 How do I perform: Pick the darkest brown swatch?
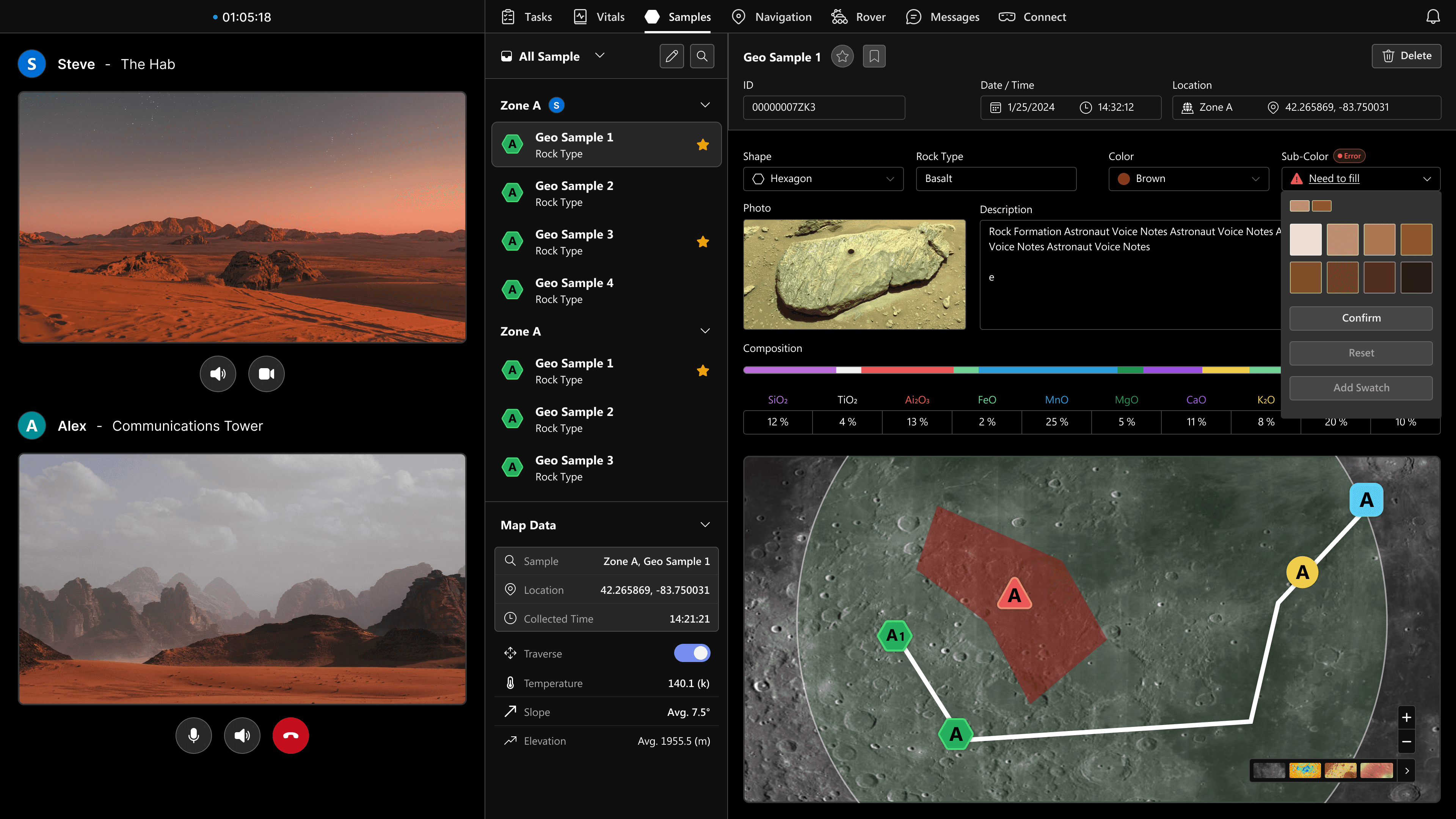pos(1416,278)
